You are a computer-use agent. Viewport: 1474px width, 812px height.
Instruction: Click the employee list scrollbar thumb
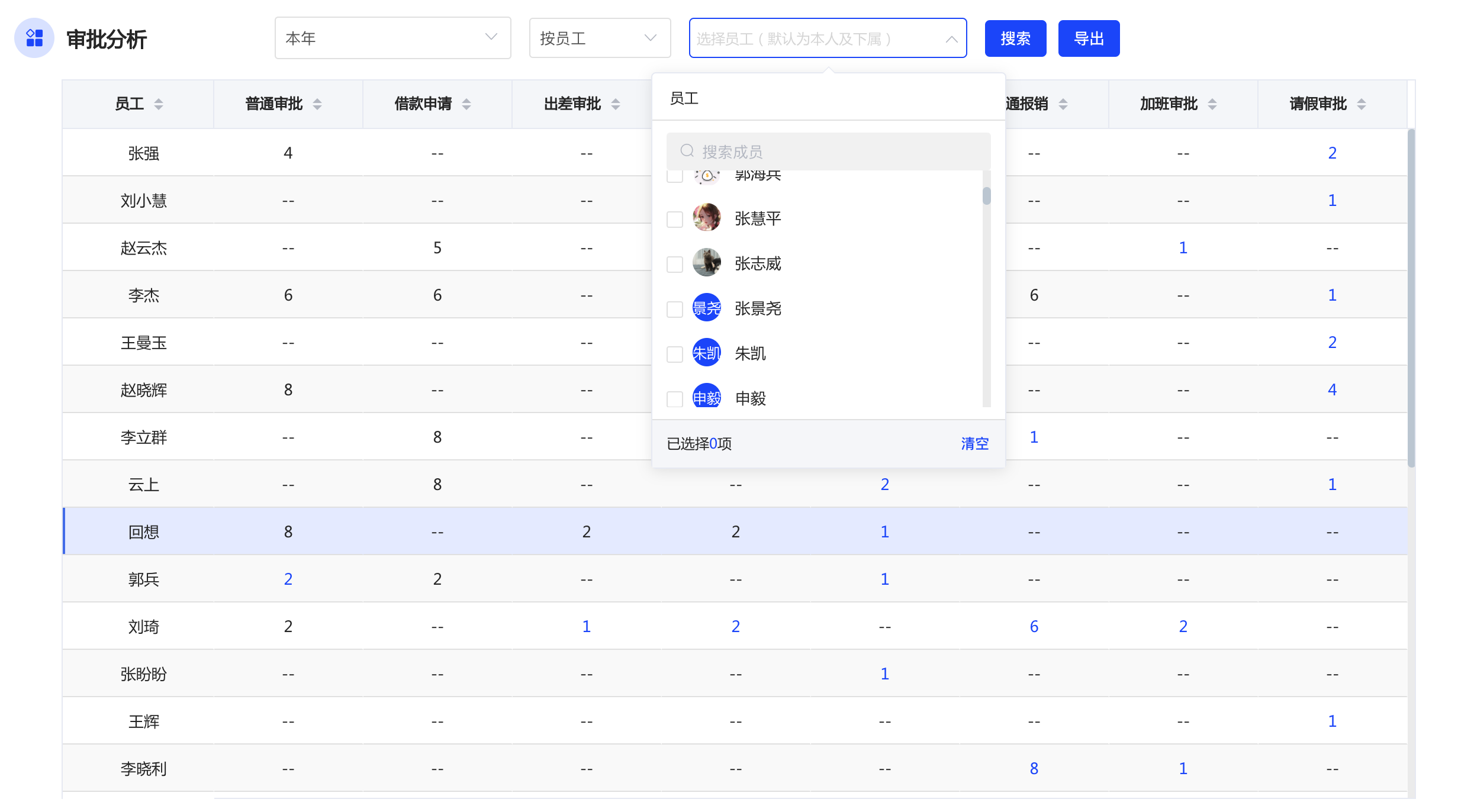(x=986, y=196)
